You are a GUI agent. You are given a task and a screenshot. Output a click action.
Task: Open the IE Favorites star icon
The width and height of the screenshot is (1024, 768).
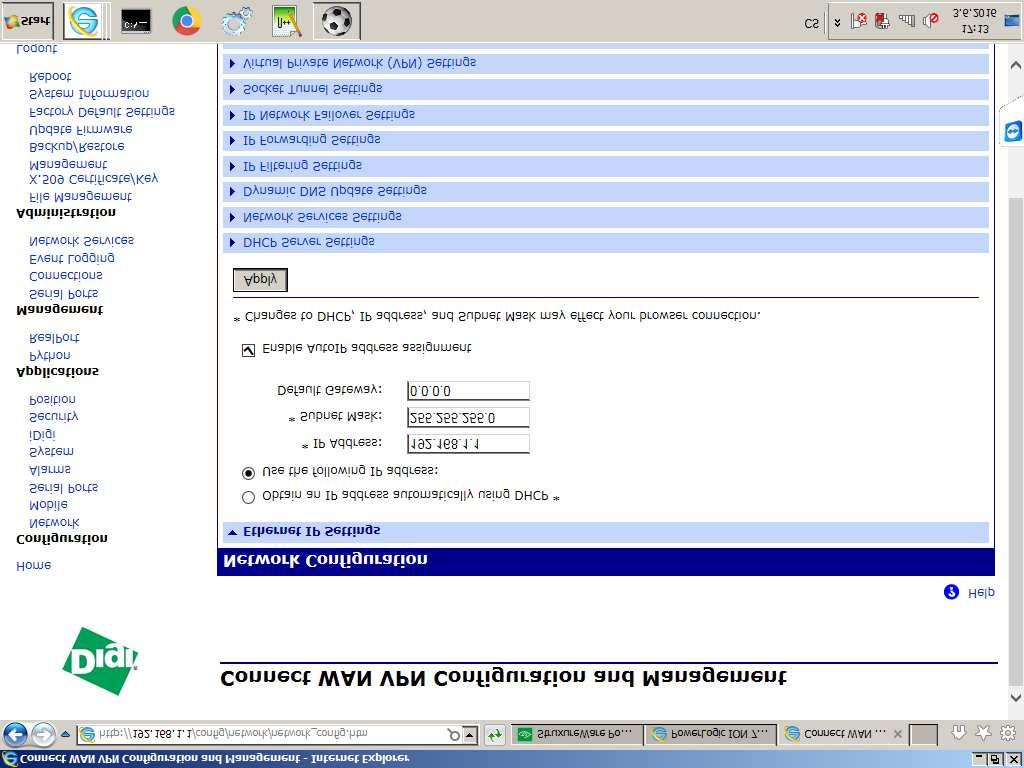983,733
